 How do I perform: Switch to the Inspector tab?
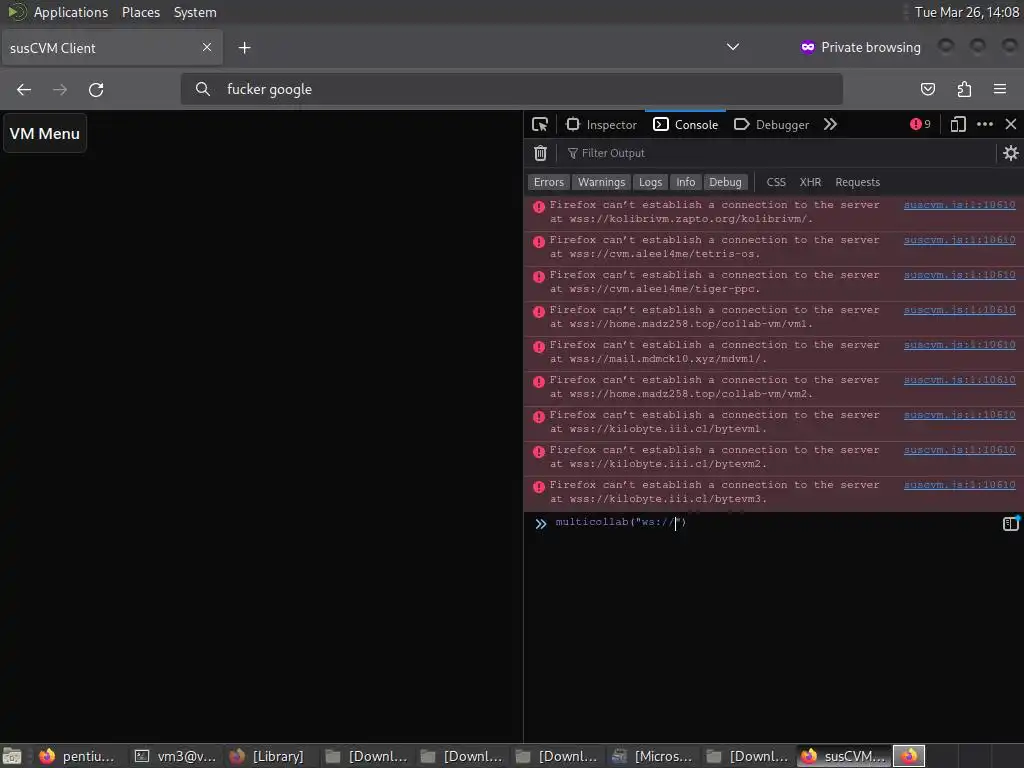[x=601, y=125]
